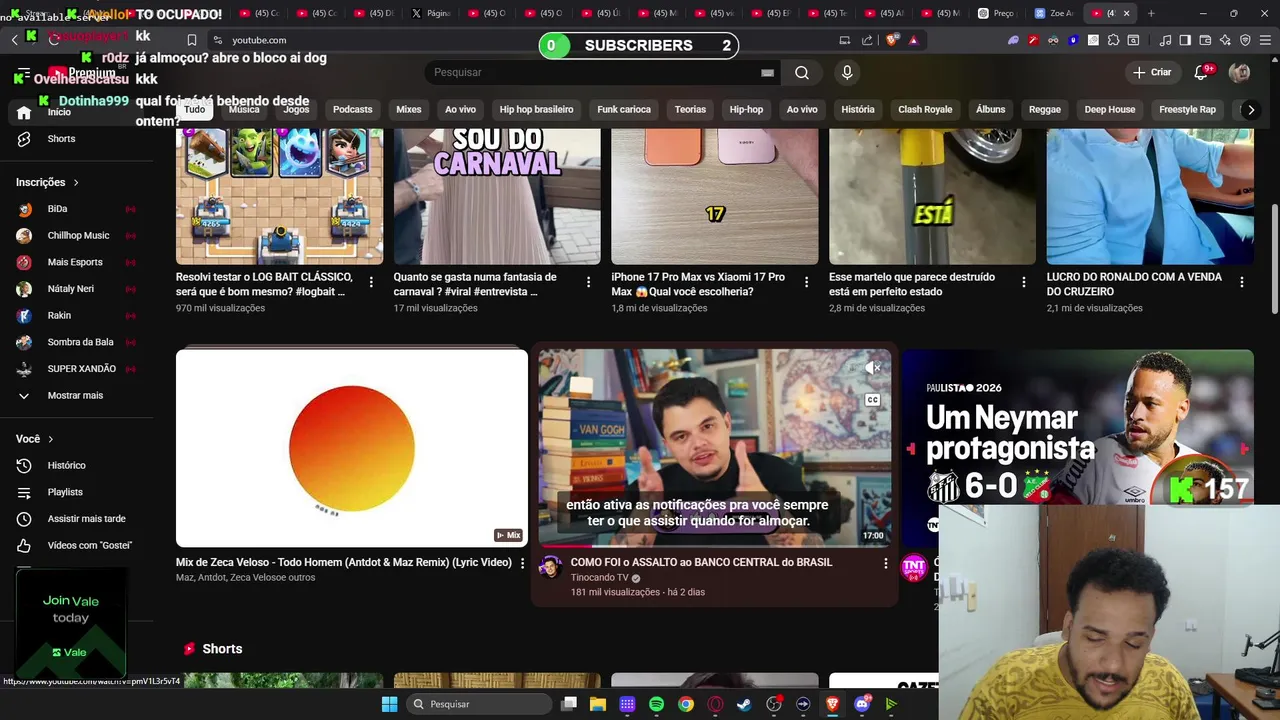Toggle captions on Banco Central preview
The image size is (1280, 720).
point(872,400)
